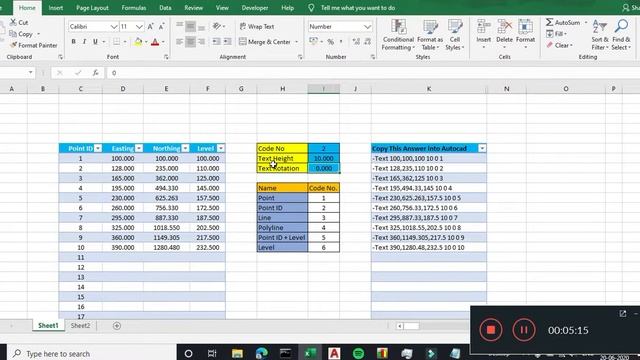Open Format as Table gallery
The width and height of the screenshot is (640, 360).
pos(430,35)
